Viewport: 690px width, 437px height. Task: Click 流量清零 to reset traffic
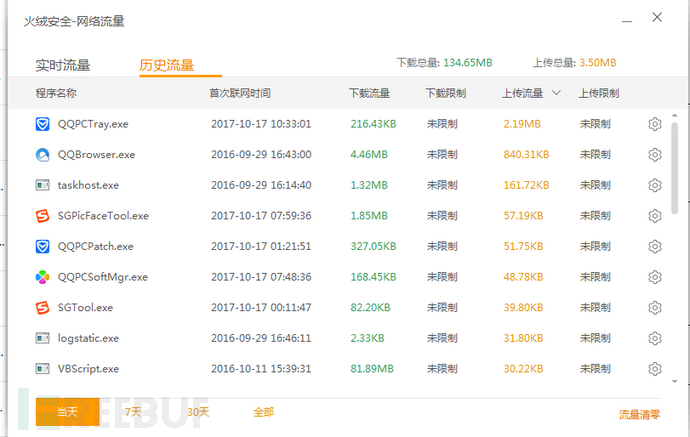[x=639, y=414]
